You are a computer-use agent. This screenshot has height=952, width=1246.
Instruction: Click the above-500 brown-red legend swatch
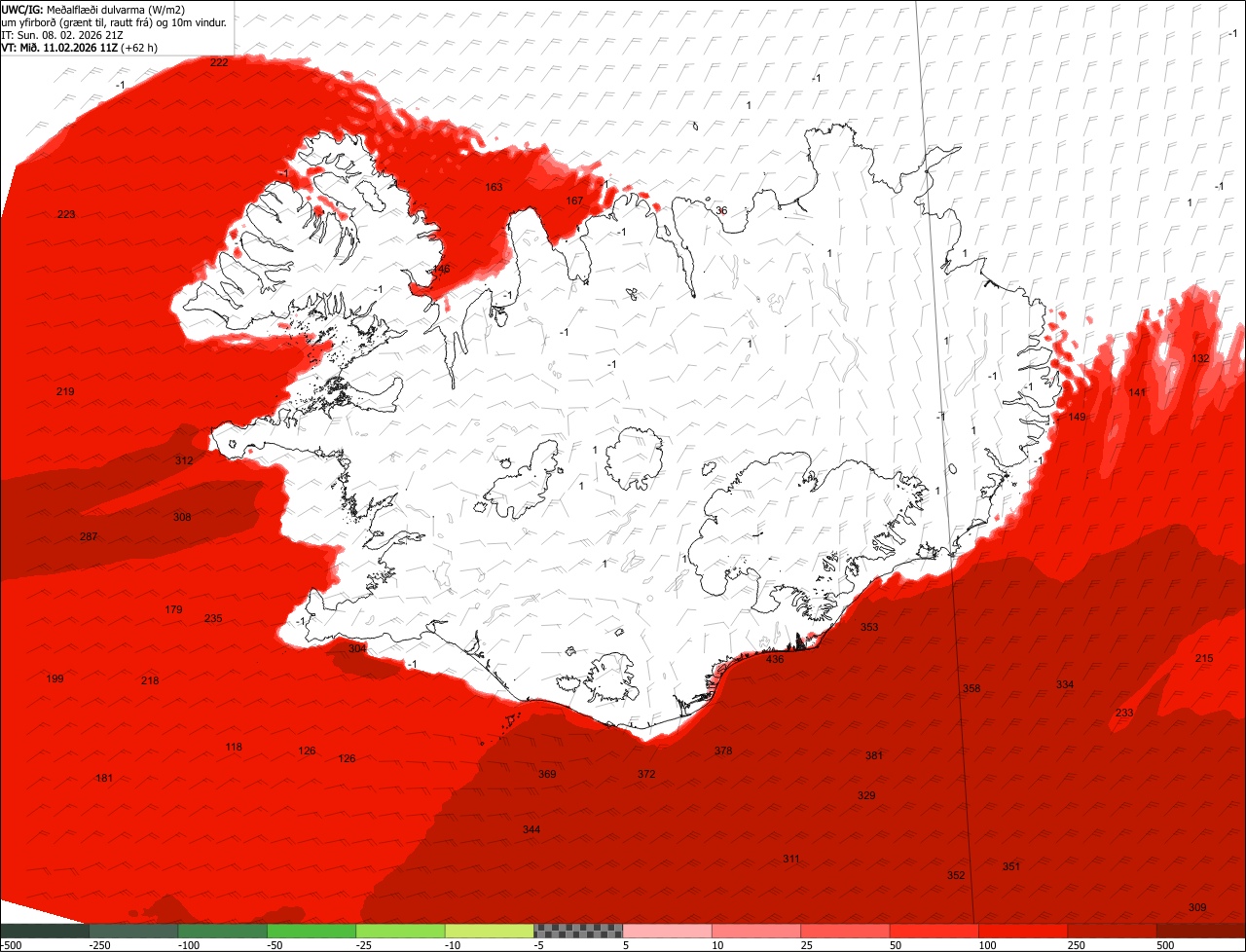[x=1201, y=931]
